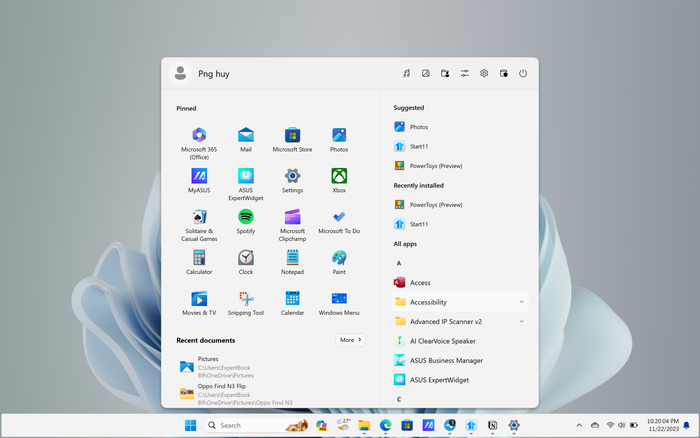Launch the pinned Xbox app
The height and width of the screenshot is (438, 700).
point(339,180)
